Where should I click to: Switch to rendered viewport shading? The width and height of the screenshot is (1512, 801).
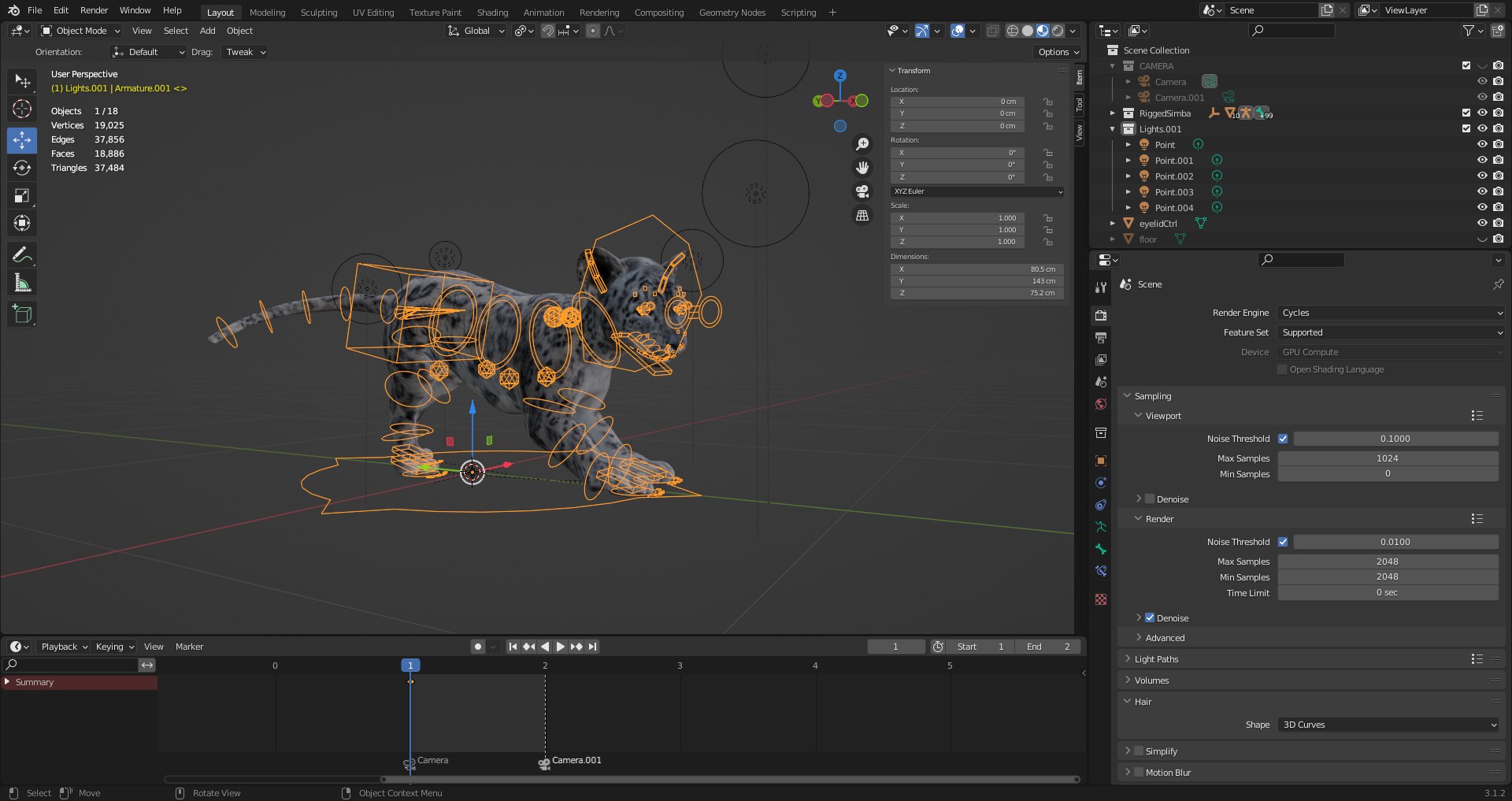pos(1058,31)
